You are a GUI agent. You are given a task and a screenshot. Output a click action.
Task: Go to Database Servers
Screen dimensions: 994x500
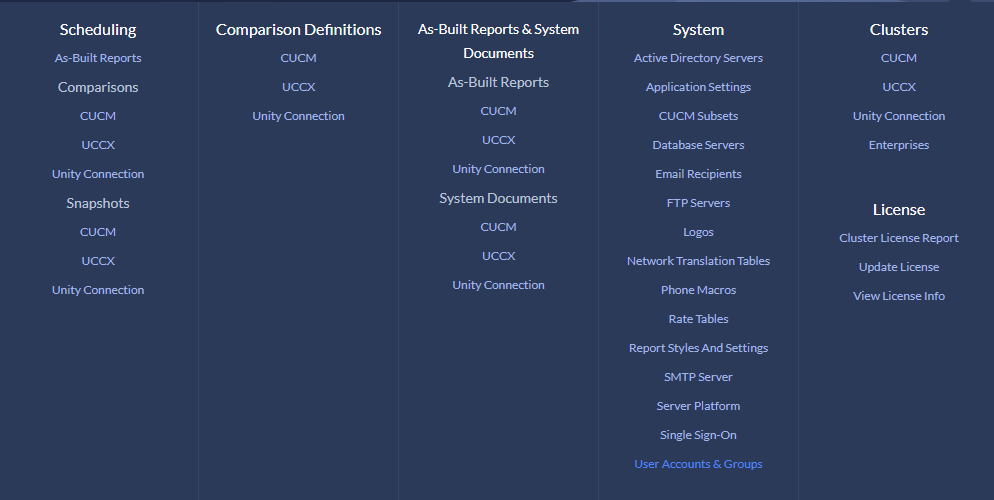[x=698, y=145]
